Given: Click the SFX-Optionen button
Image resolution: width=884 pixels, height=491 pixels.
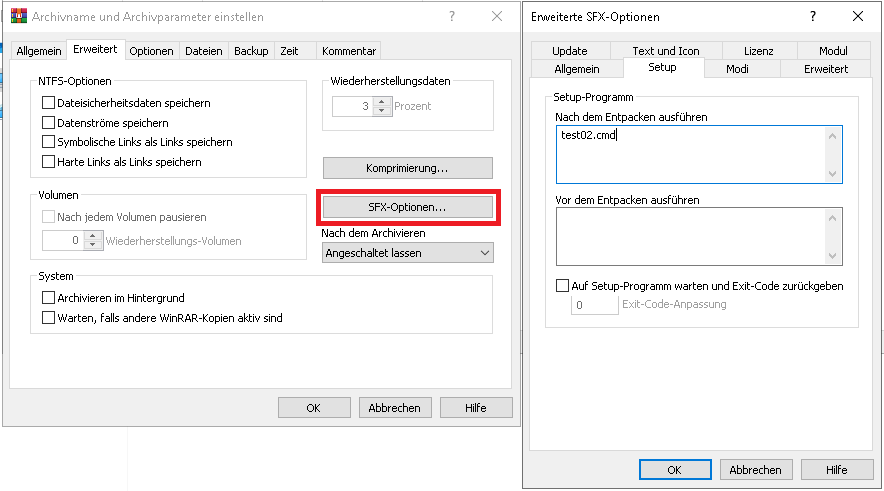Looking at the screenshot, I should 407,207.
